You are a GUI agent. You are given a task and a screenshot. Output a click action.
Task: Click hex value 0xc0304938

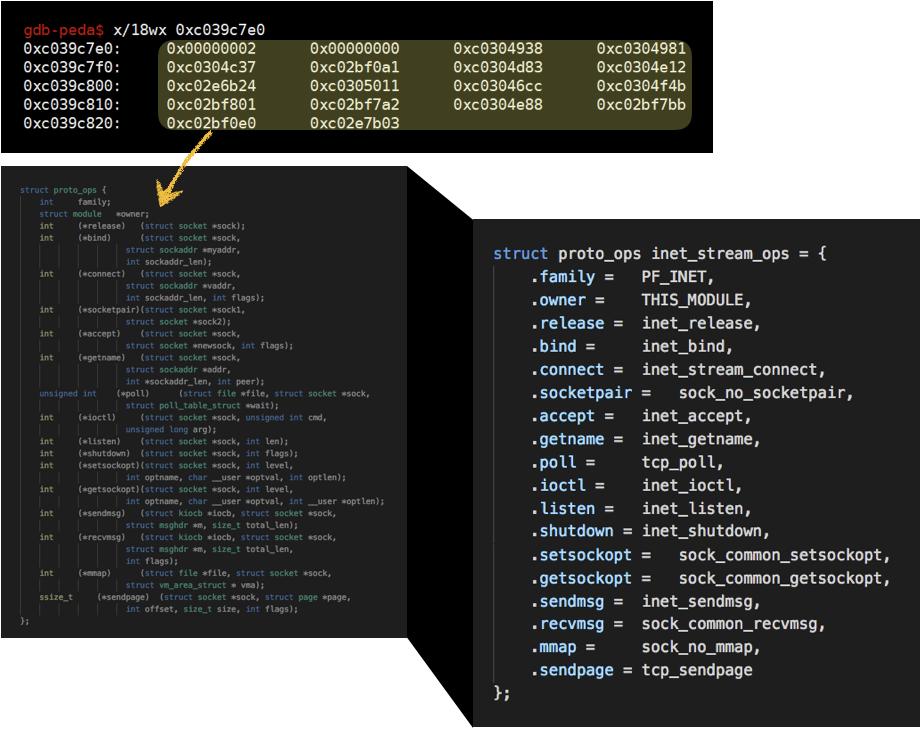click(x=498, y=48)
